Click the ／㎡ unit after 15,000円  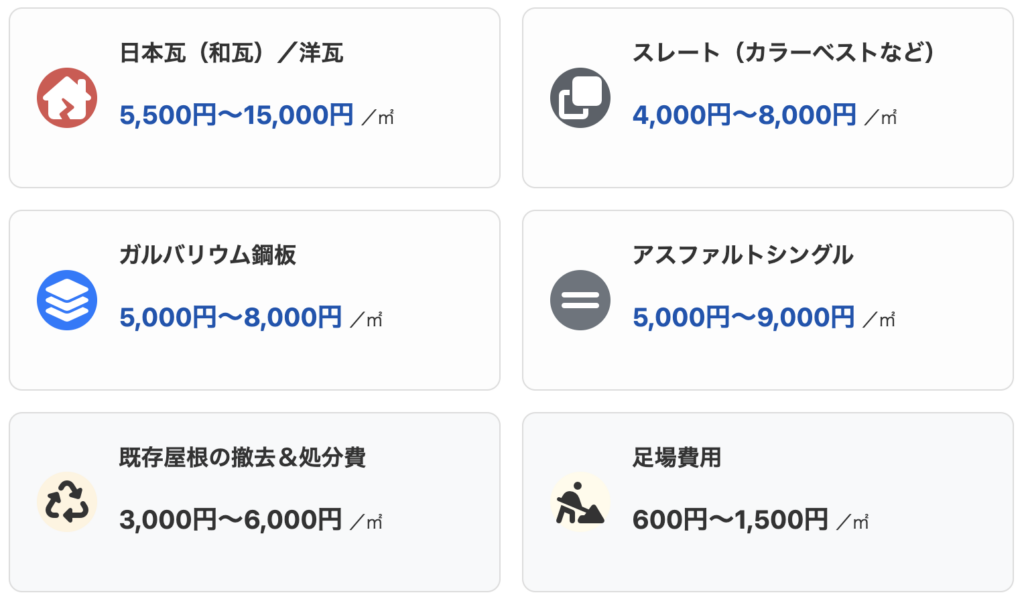tap(379, 118)
